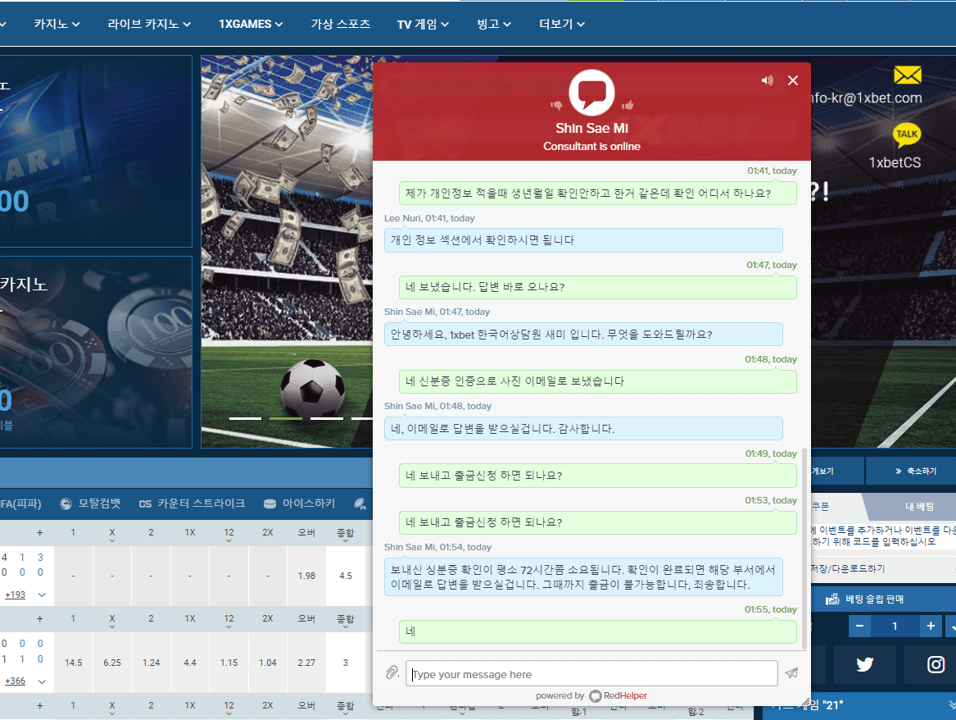Open the 1XGAMES dropdown menu
Image resolution: width=956 pixels, height=720 pixels.
point(251,24)
